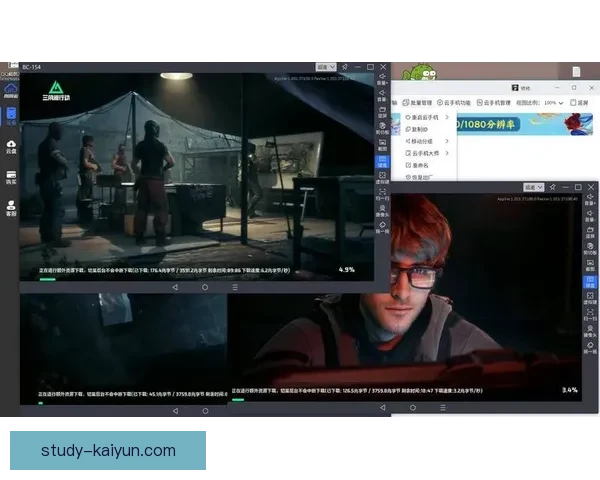The image size is (600, 480).
Task: Expand the 移动分组 submenu arrow
Action: (x=447, y=141)
